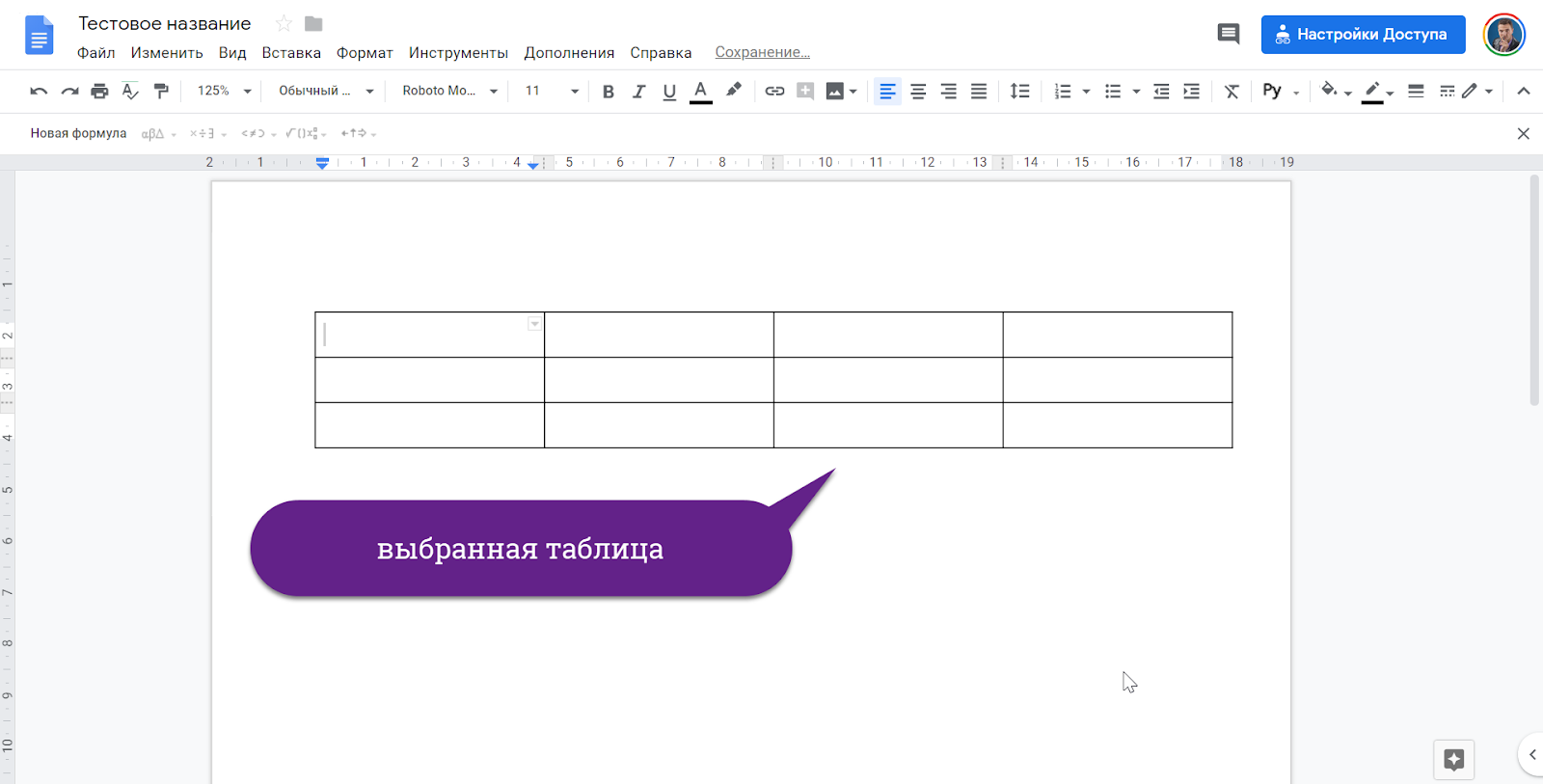The image size is (1543, 784).
Task: Open the 125% zoom dropdown
Action: pos(224,91)
